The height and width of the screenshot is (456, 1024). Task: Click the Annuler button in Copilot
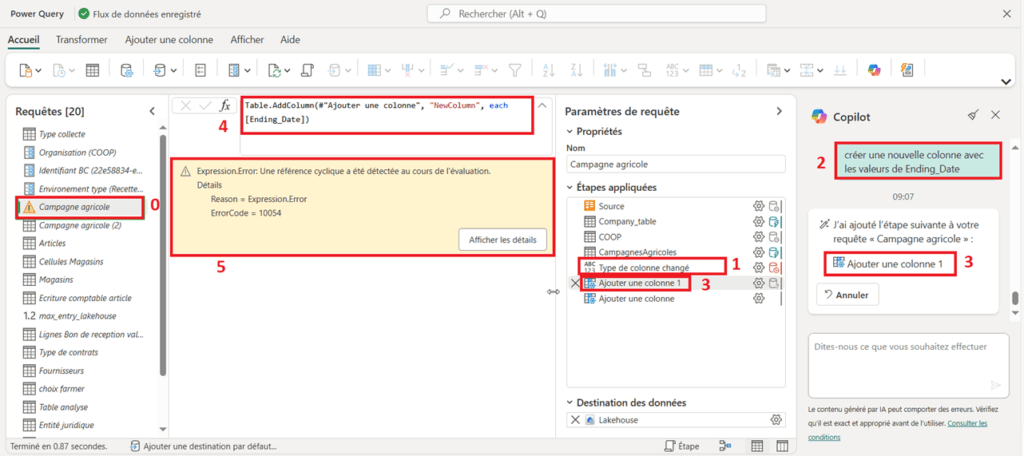(848, 295)
